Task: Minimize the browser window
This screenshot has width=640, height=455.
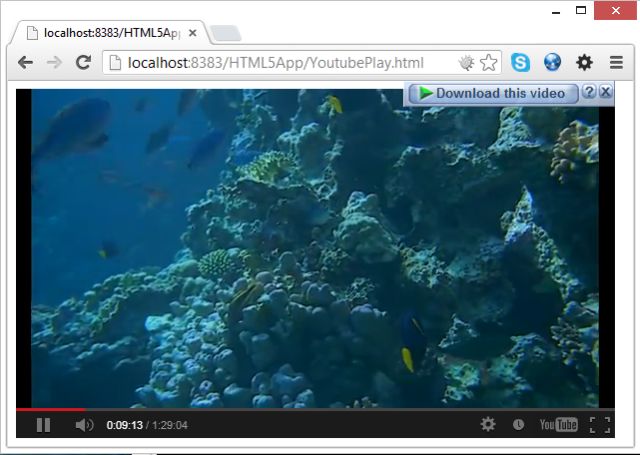Action: point(556,11)
